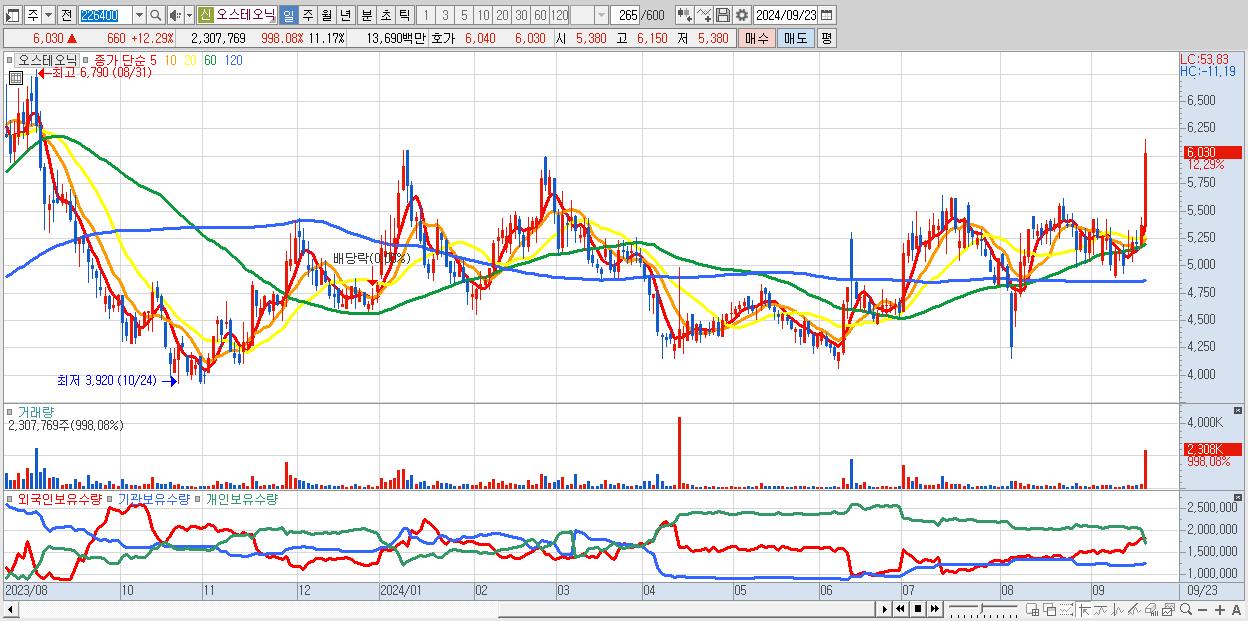Click the chart zoom slider handle
Image resolution: width=1248 pixels, height=621 pixels.
(x=982, y=608)
